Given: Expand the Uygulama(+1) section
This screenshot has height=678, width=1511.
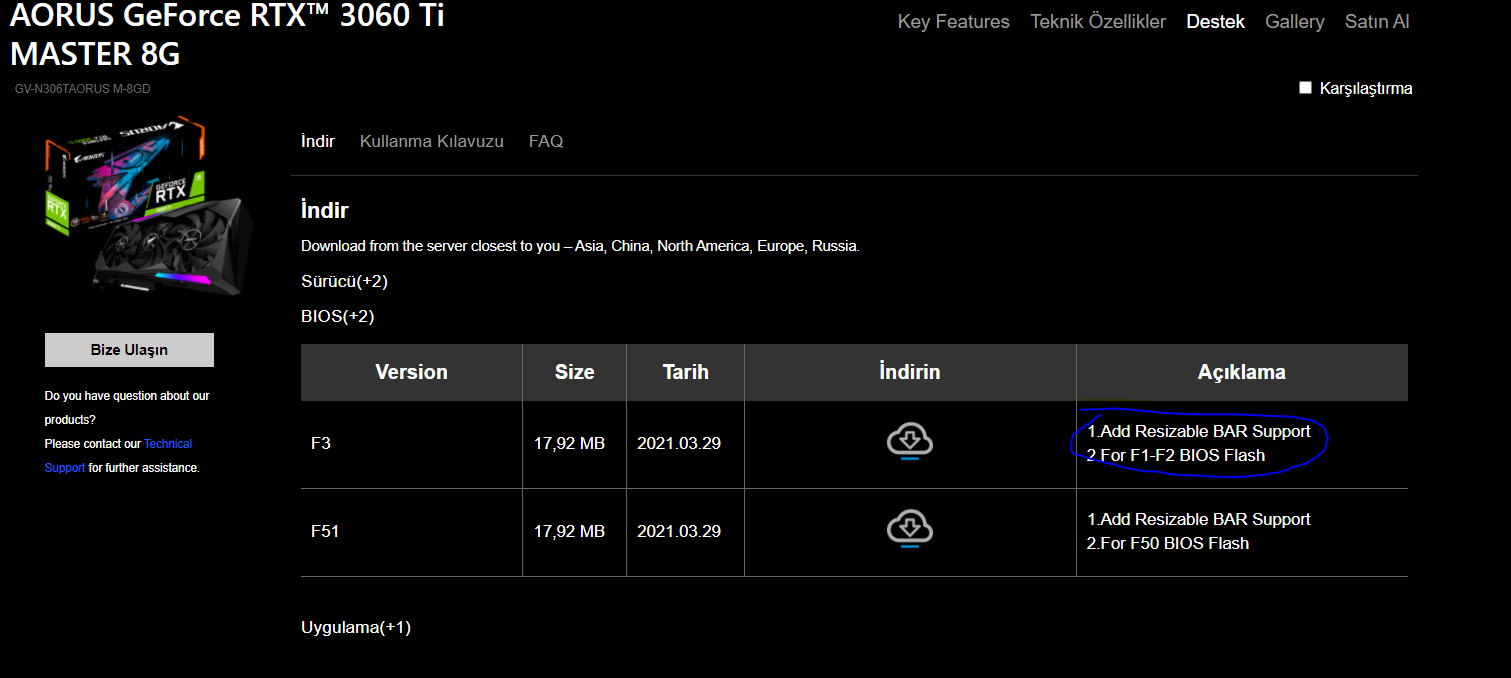Looking at the screenshot, I should [x=356, y=627].
